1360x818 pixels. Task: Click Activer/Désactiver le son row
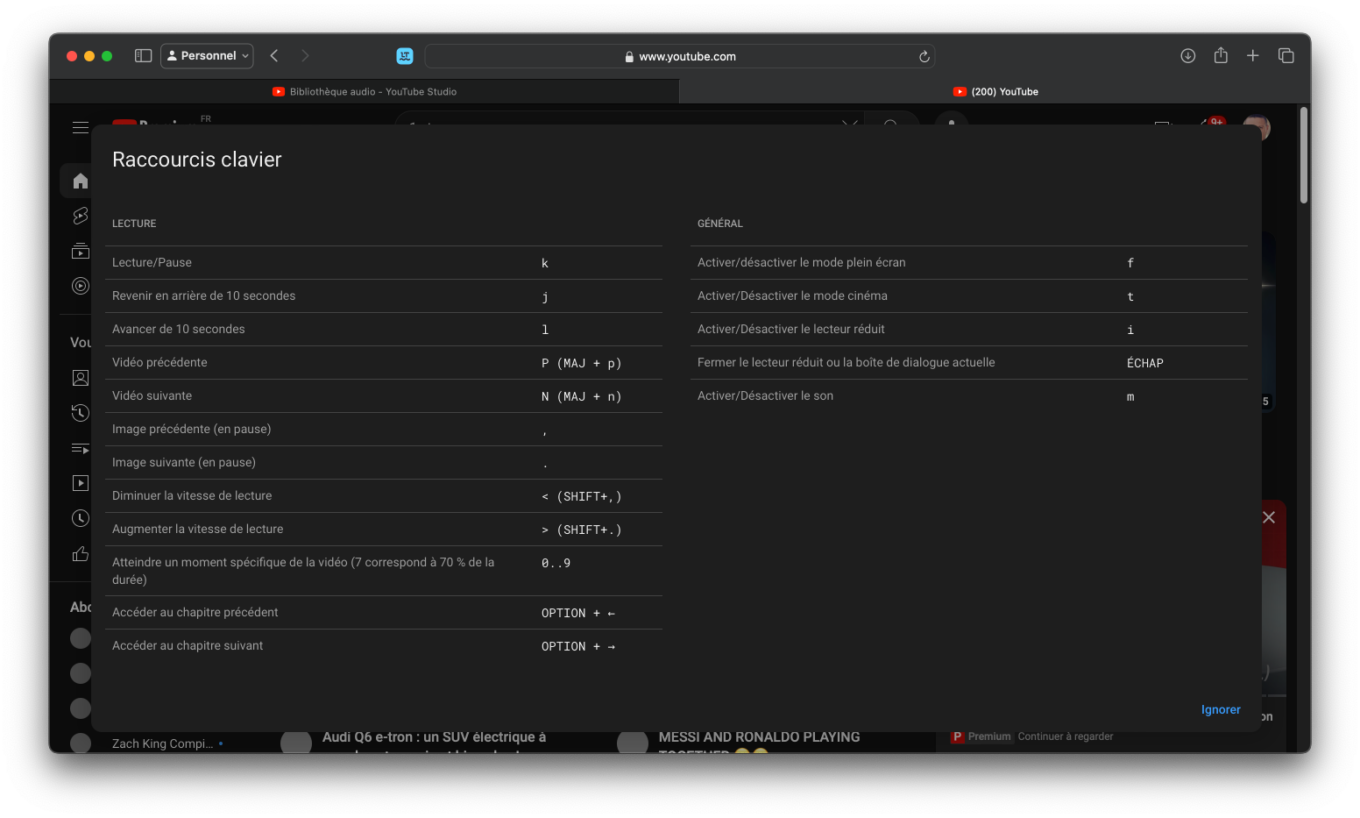[969, 396]
